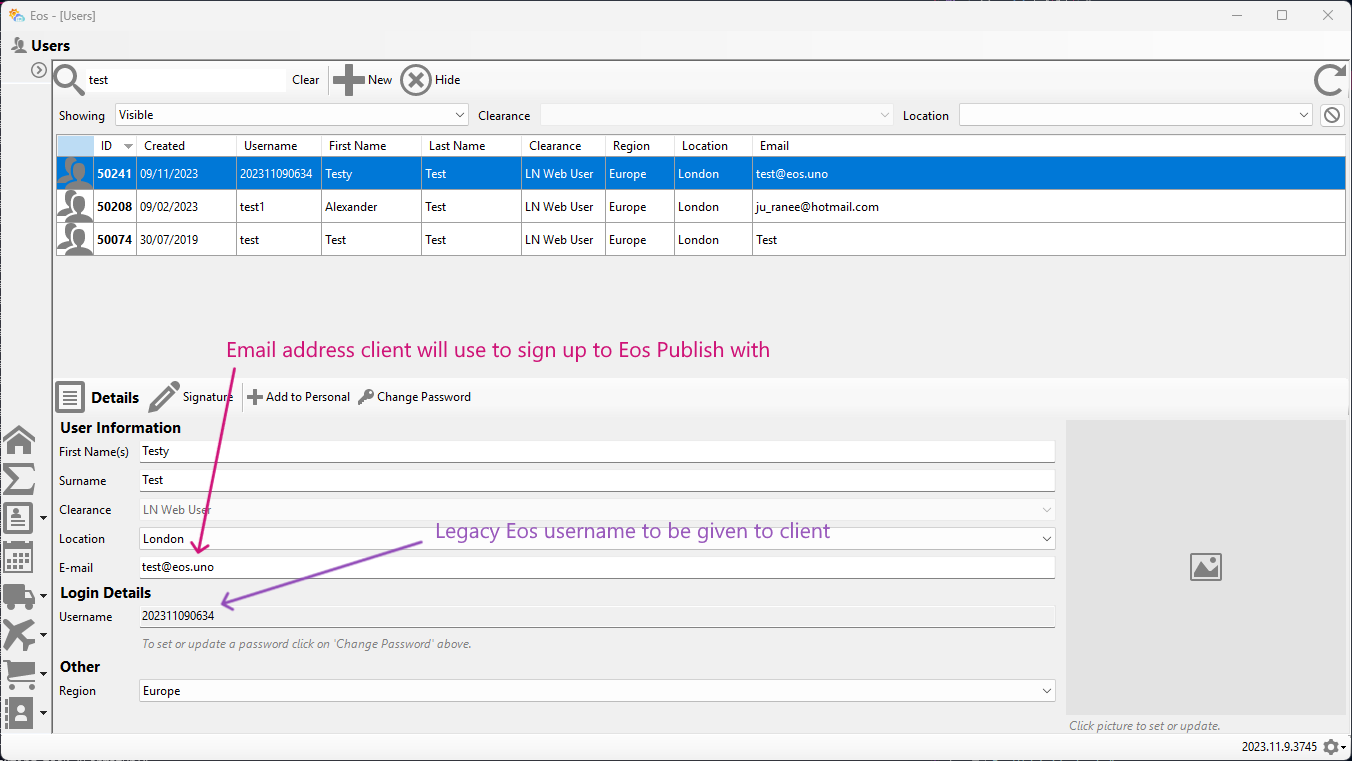
Task: Open the Location filter dropdown
Action: (1135, 115)
